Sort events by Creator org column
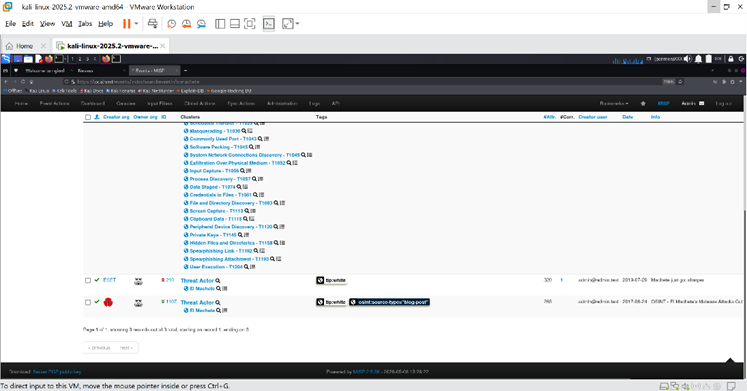Image resolution: width=747 pixels, height=391 pixels. [x=116, y=117]
